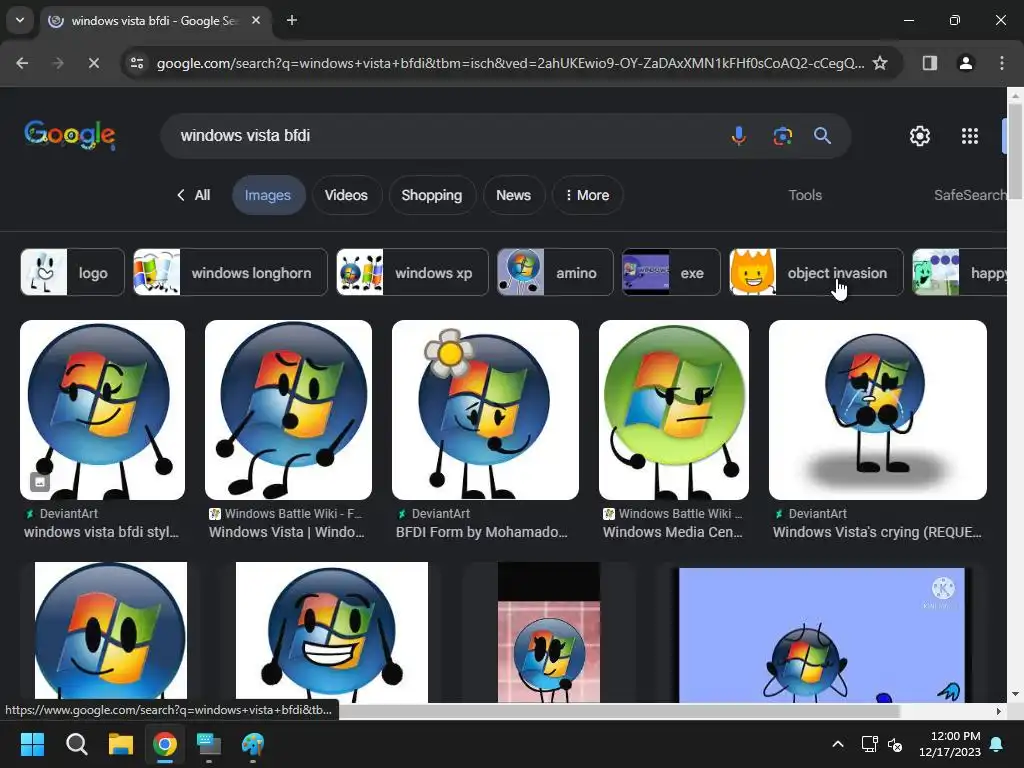Filter by windows longhorn chip
The image size is (1024, 768).
(x=230, y=272)
